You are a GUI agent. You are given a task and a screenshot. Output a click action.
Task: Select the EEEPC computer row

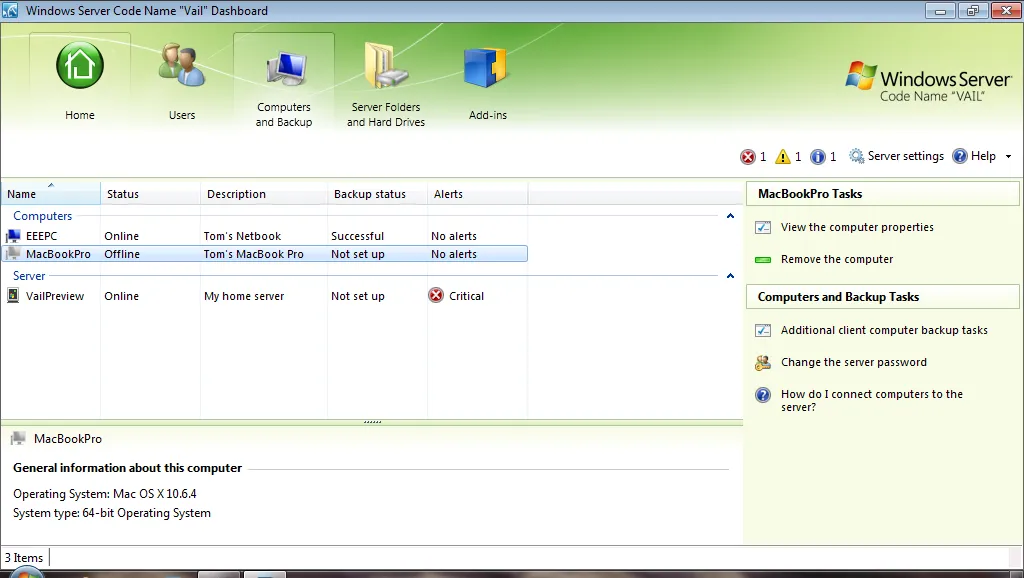pyautogui.click(x=264, y=236)
